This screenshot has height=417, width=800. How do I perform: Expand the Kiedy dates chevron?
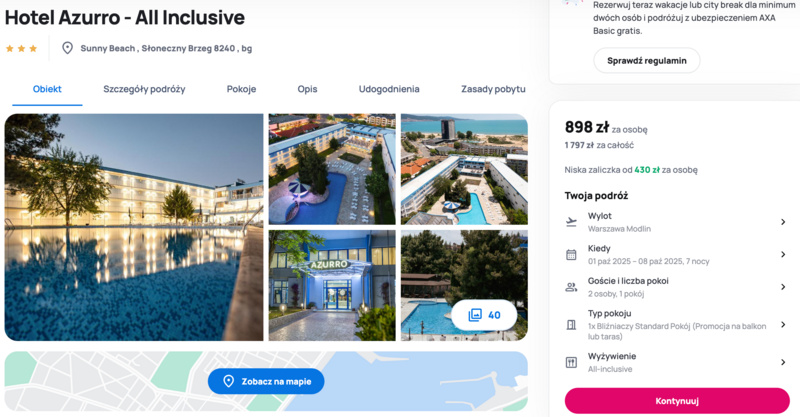point(783,254)
